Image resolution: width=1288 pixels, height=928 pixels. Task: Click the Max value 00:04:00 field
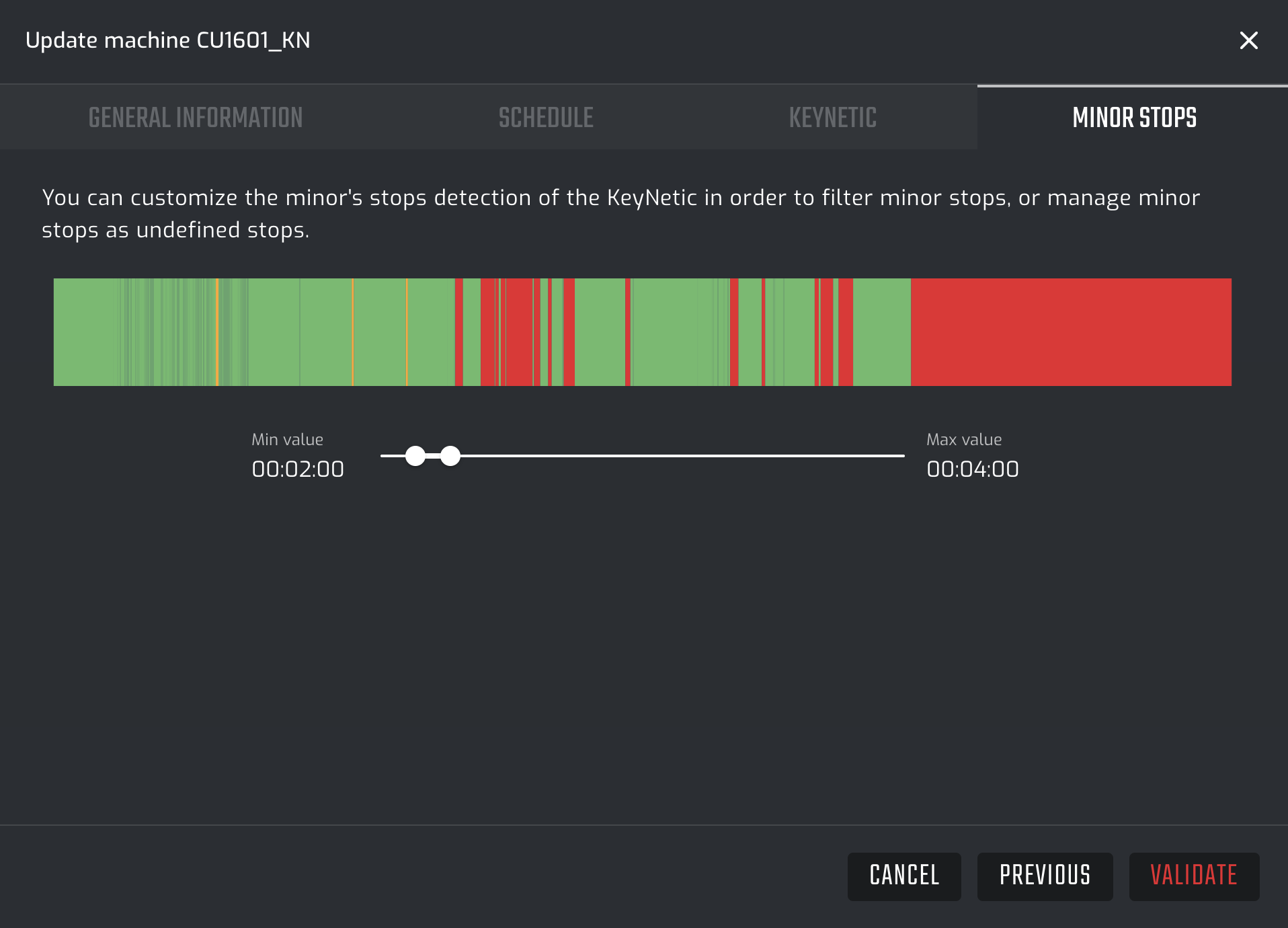[x=973, y=469]
